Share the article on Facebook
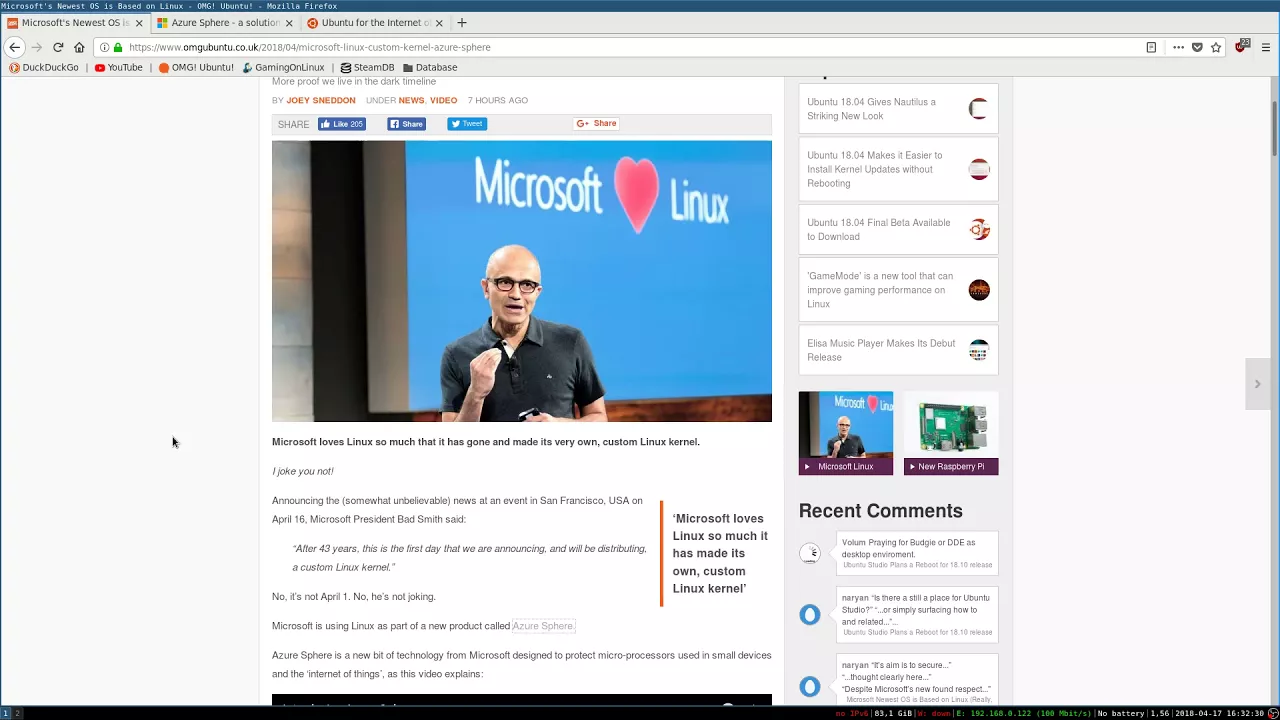1280x720 pixels. tap(407, 124)
